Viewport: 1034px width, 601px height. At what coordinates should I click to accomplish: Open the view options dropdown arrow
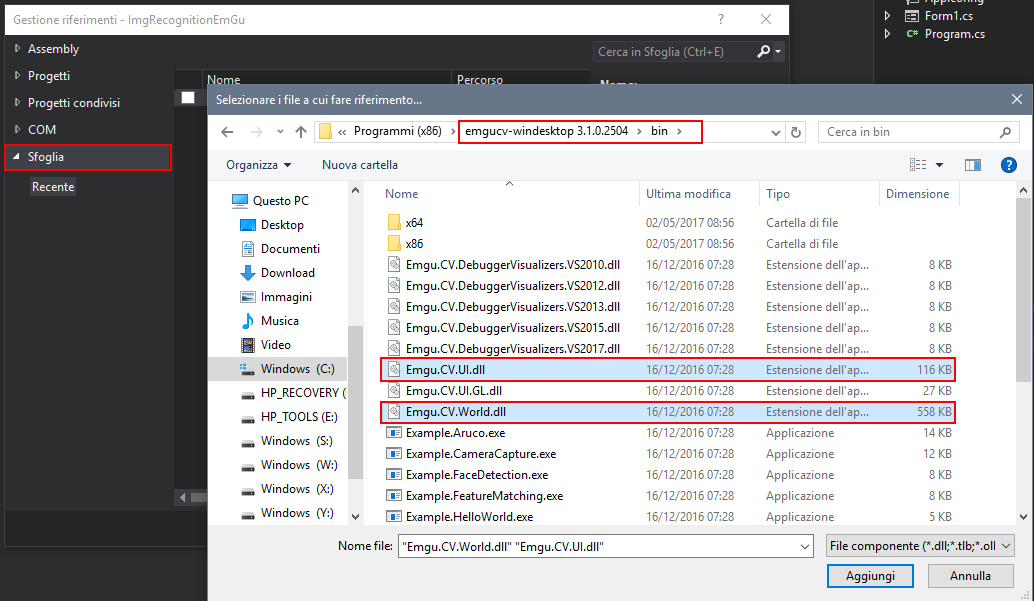[940, 165]
